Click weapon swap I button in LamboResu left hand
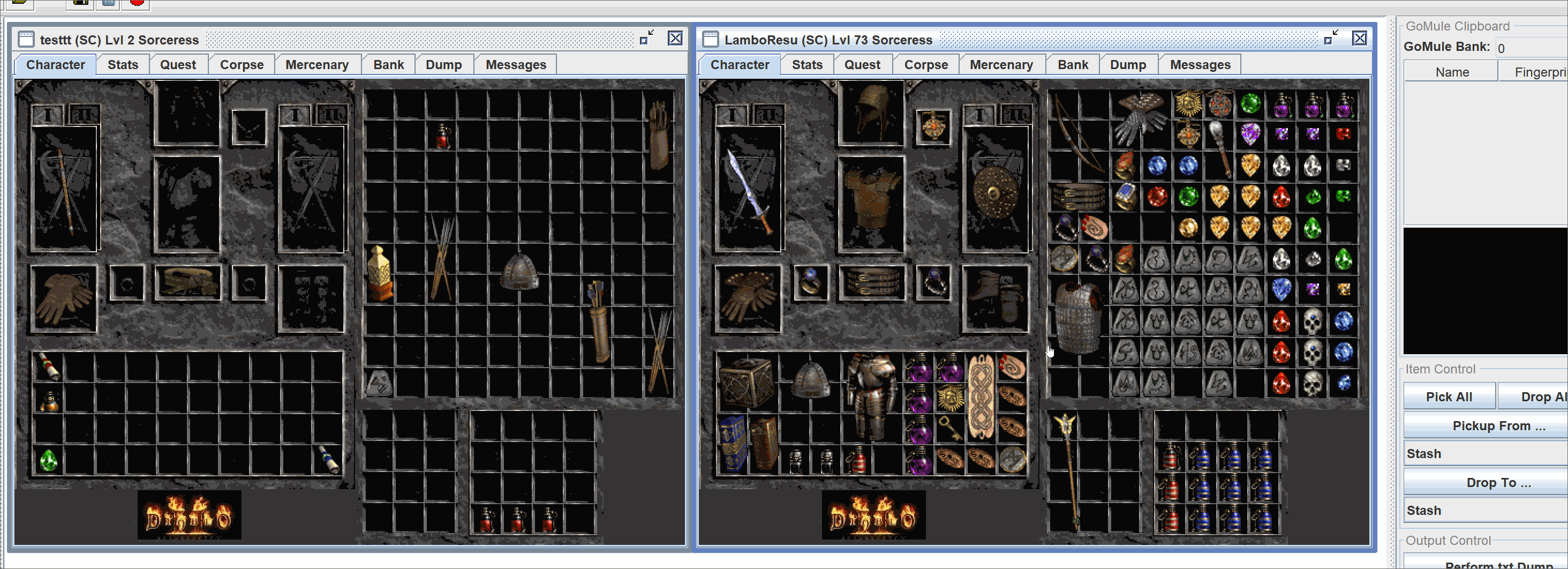The width and height of the screenshot is (1568, 569). pos(732,115)
